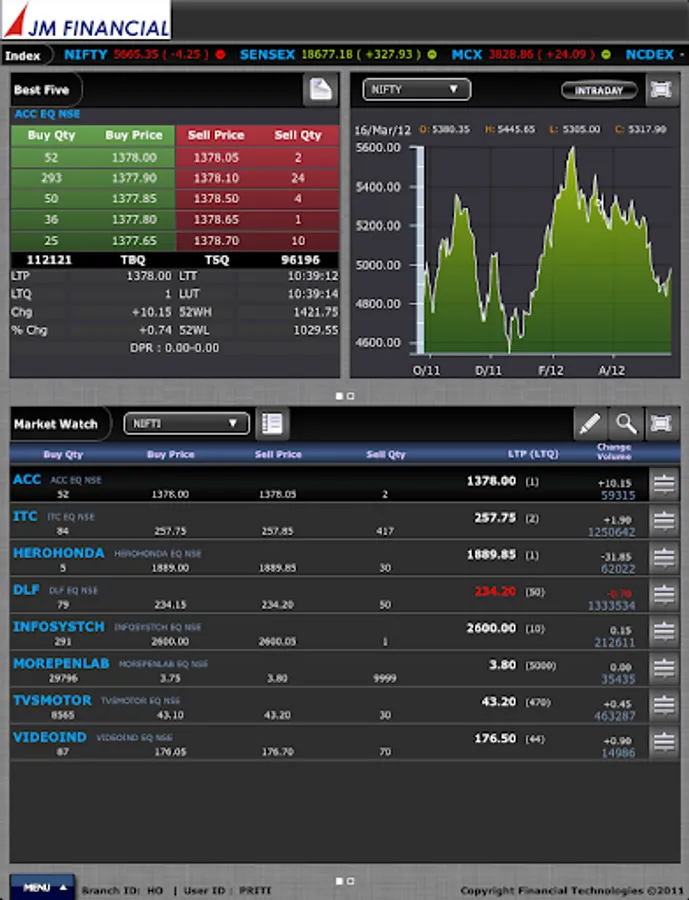Image resolution: width=689 pixels, height=900 pixels.
Task: Select the ACC scrip name
Action: pyautogui.click(x=27, y=479)
